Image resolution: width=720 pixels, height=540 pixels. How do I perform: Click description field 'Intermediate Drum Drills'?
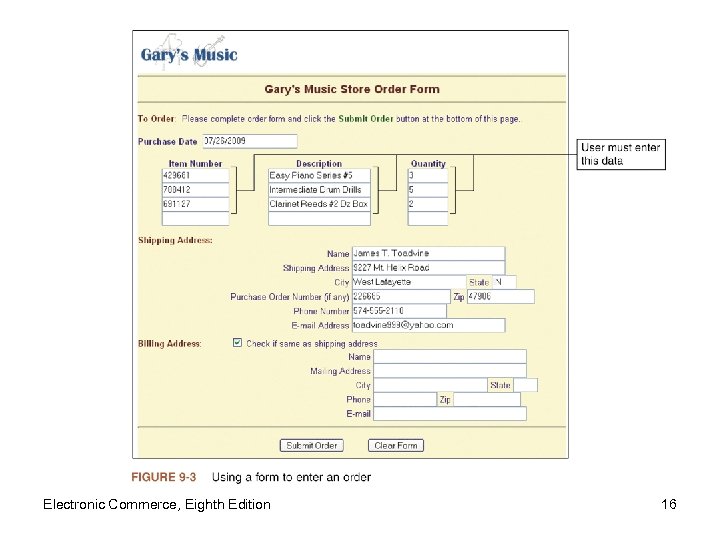coord(319,190)
